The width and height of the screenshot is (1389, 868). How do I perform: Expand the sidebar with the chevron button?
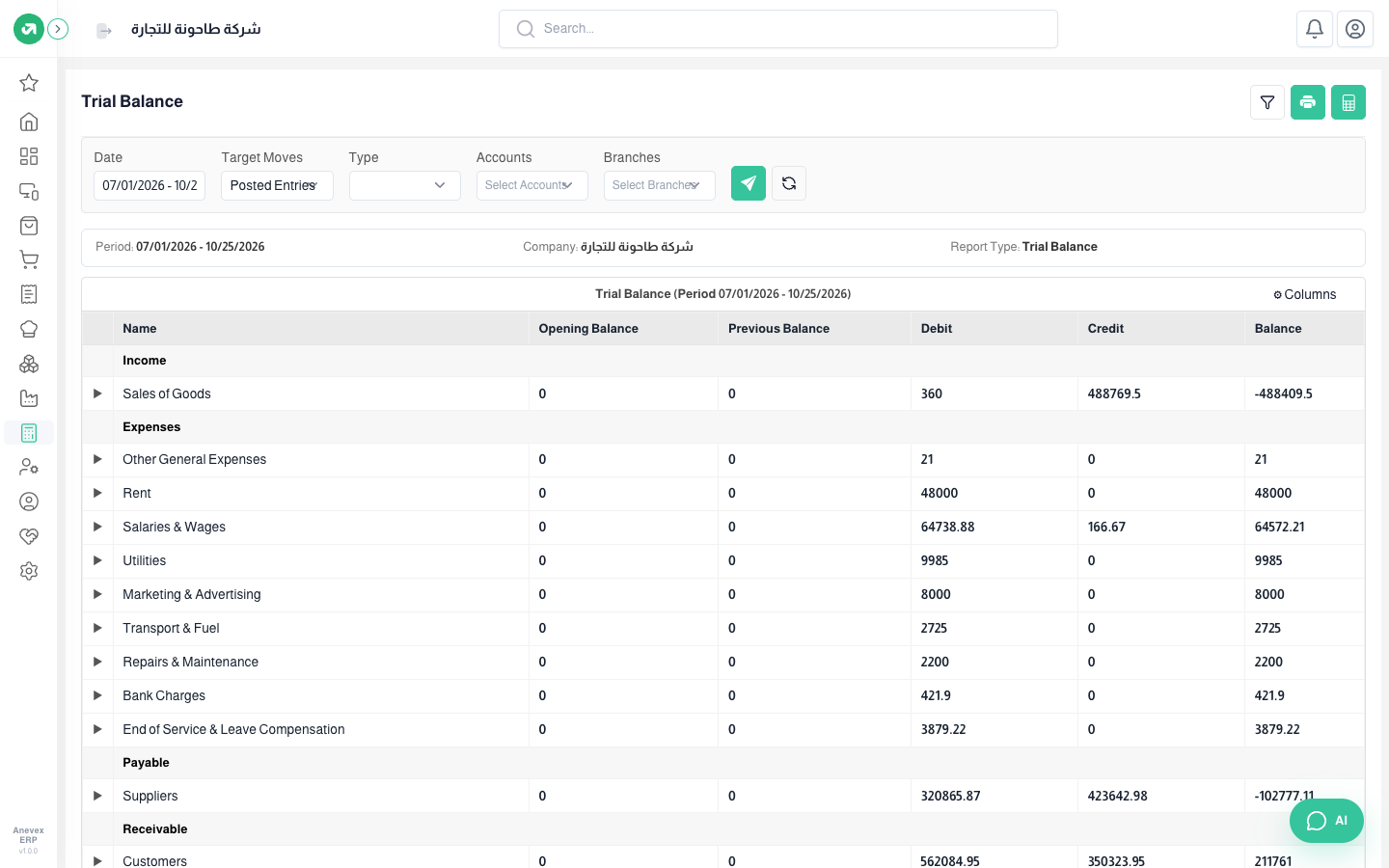tap(58, 29)
